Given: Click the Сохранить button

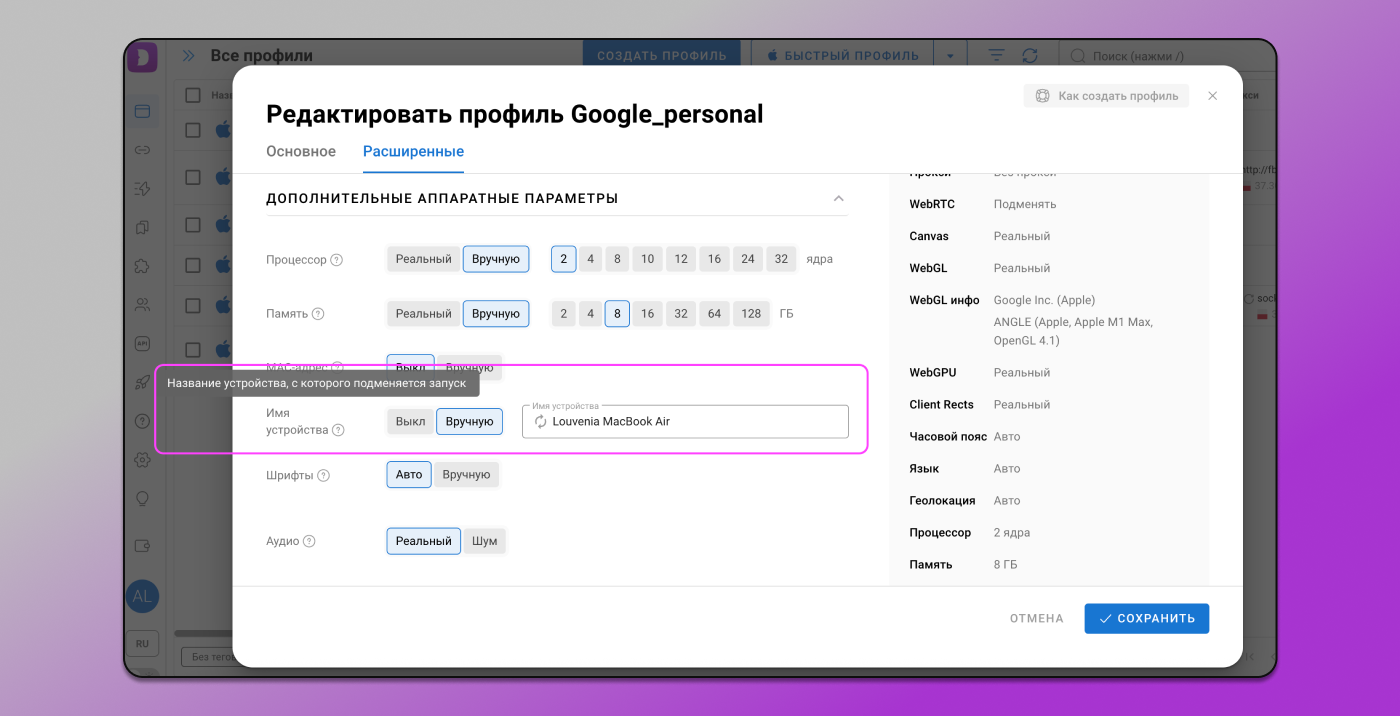Looking at the screenshot, I should click(x=1146, y=618).
